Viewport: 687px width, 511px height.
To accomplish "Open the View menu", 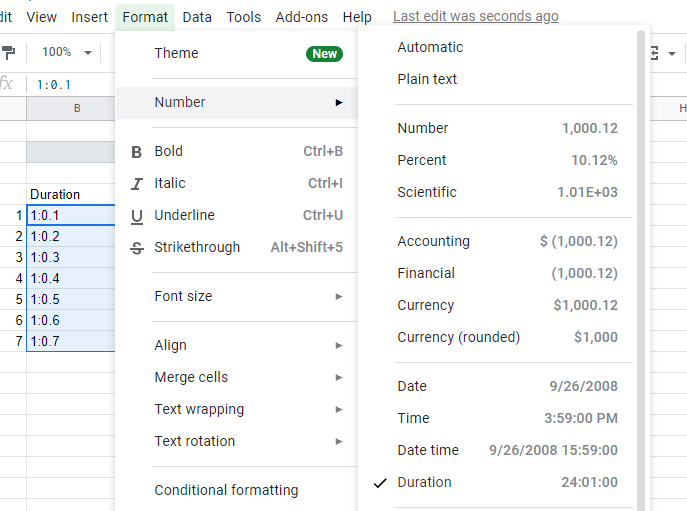I will tap(41, 17).
